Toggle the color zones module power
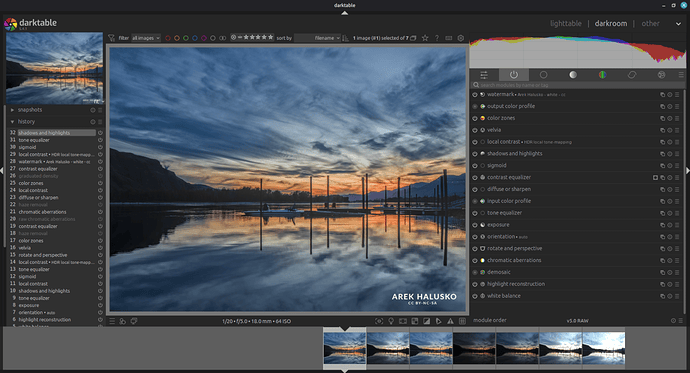Image resolution: width=690 pixels, height=373 pixels. [475, 118]
